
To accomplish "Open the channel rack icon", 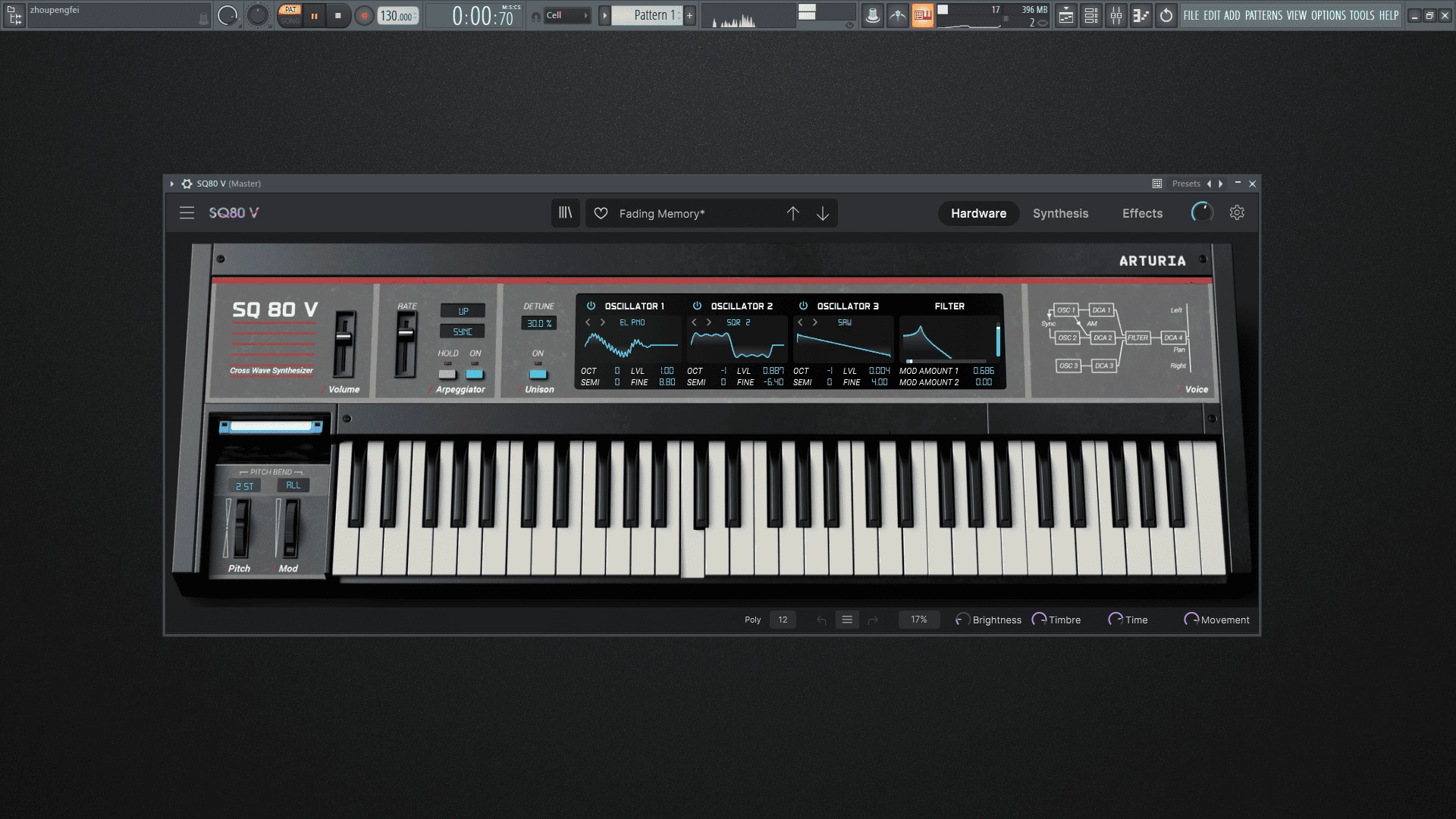I will [1091, 15].
